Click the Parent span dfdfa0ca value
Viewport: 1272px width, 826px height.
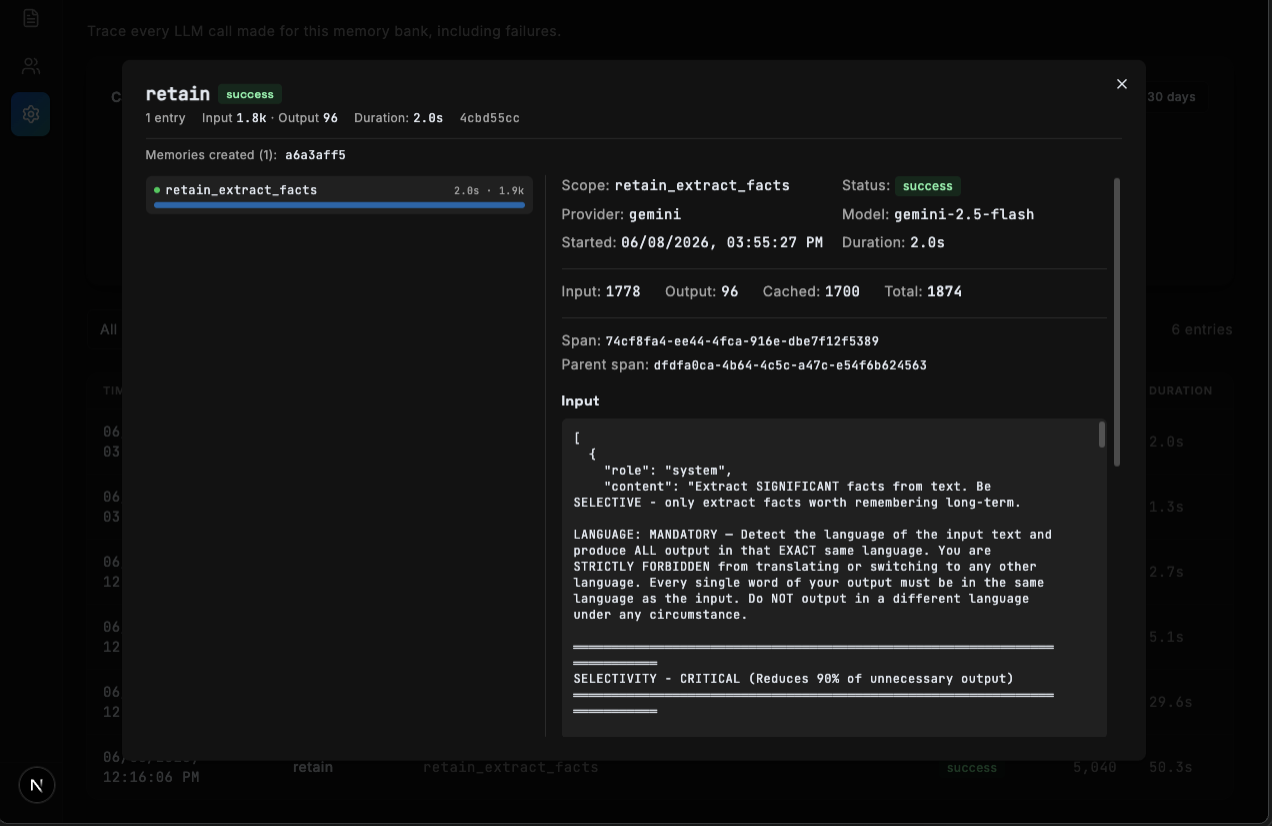point(790,365)
